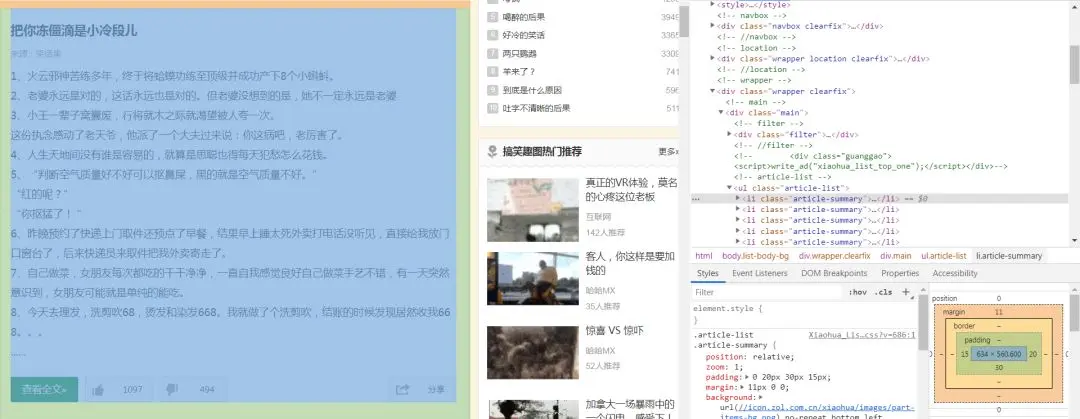Click the box model padding right value 20
1080x419 pixels.
(x=1032, y=354)
